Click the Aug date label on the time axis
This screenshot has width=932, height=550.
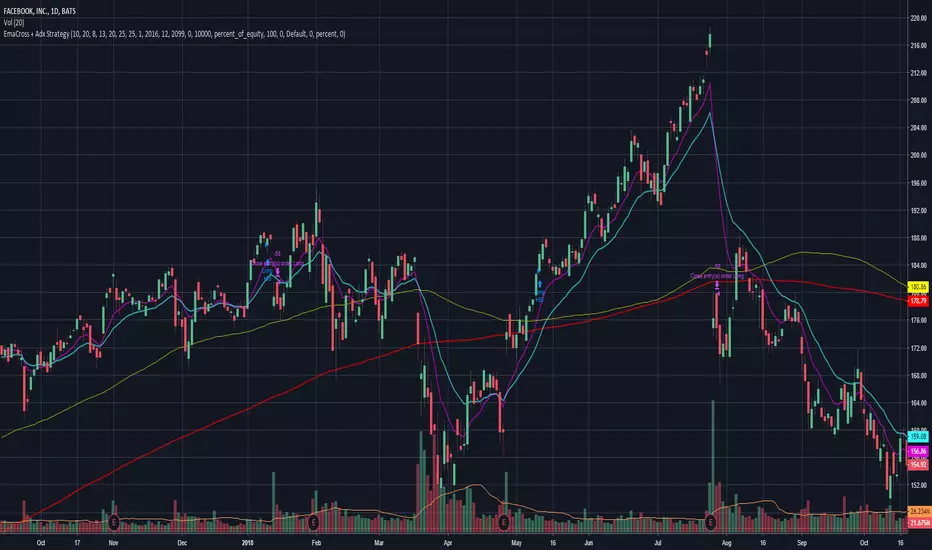coord(726,542)
